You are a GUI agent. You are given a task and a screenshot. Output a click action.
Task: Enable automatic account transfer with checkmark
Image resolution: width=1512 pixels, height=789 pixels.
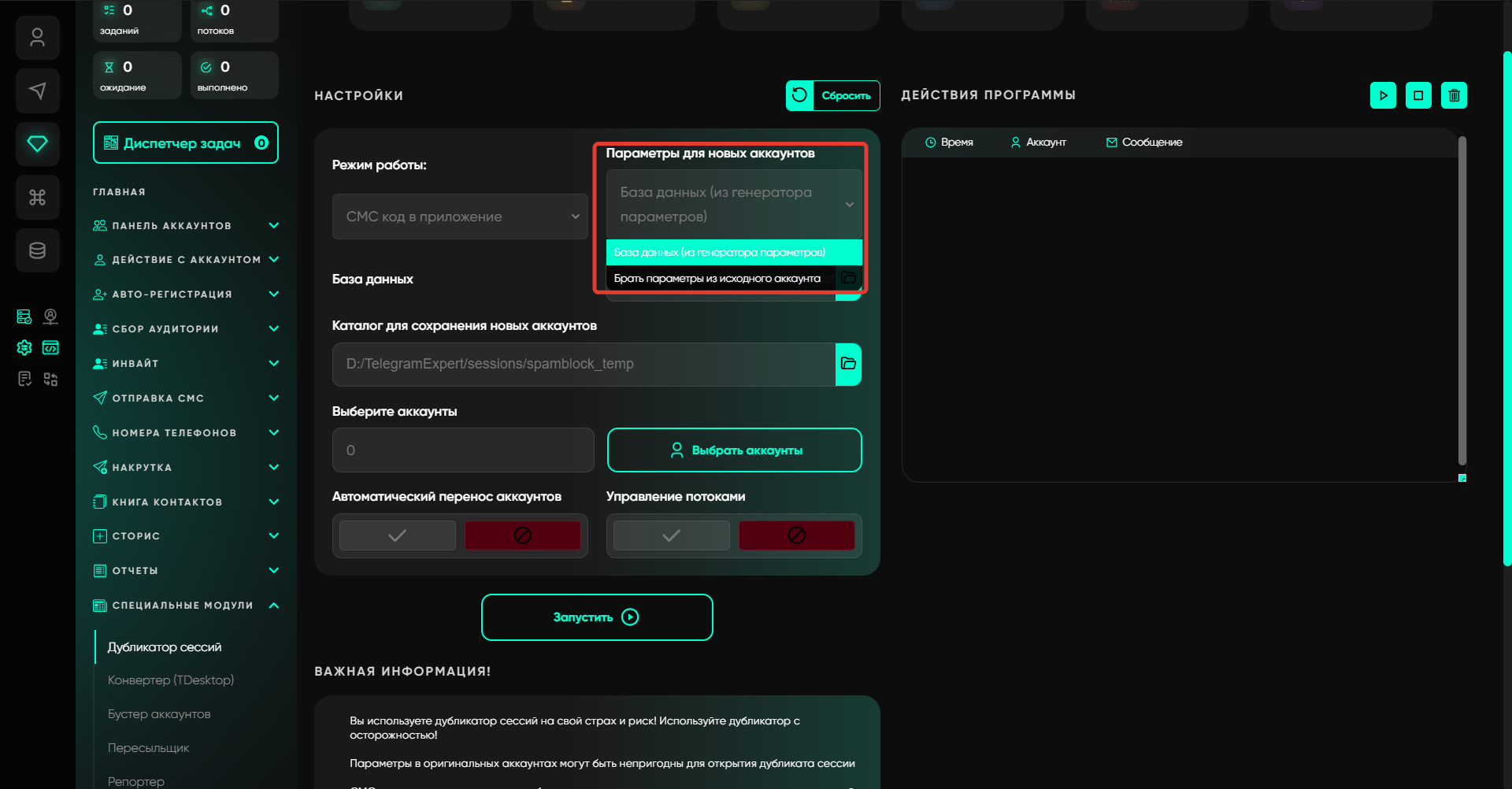pyautogui.click(x=398, y=535)
